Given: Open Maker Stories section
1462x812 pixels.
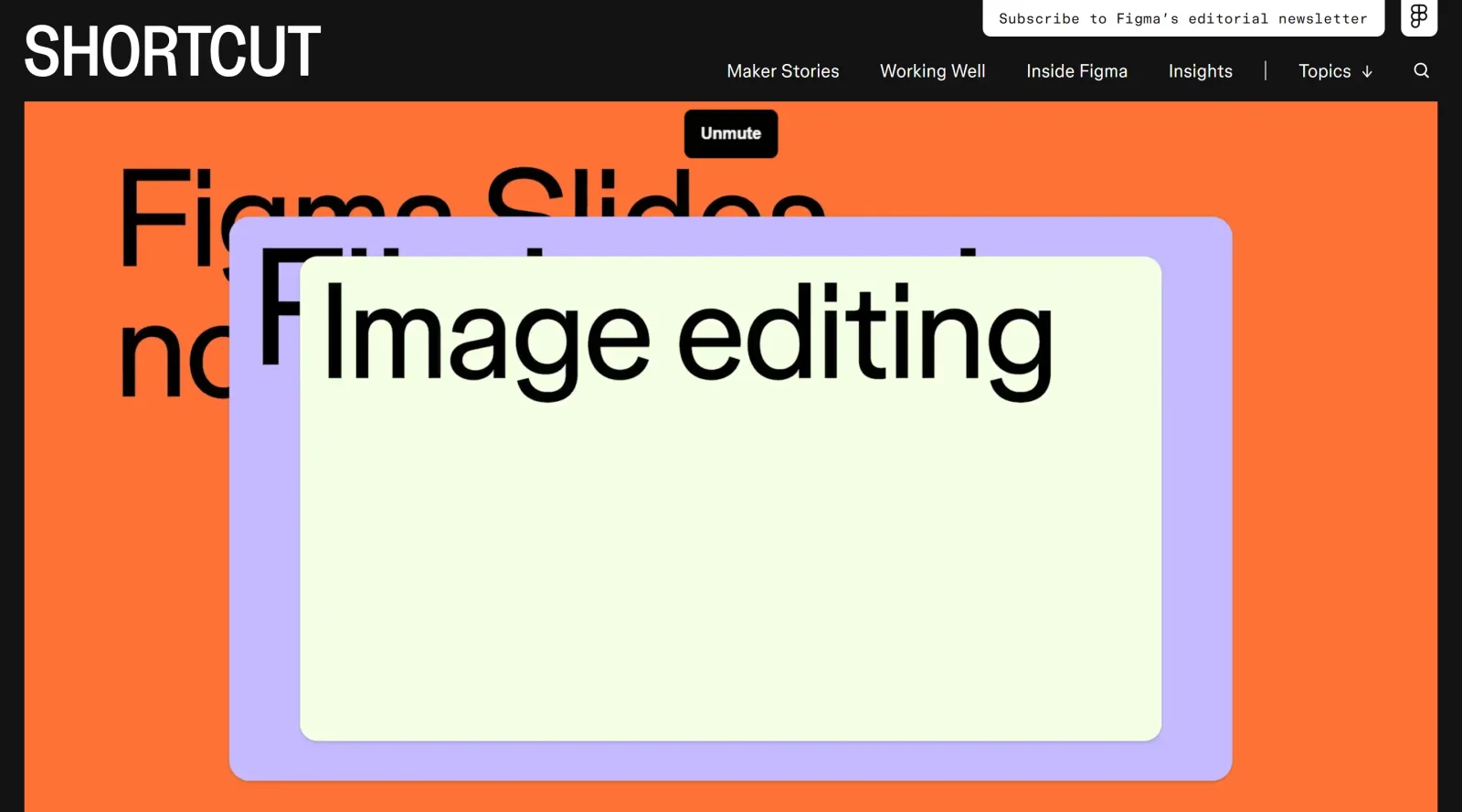Looking at the screenshot, I should click(x=782, y=71).
